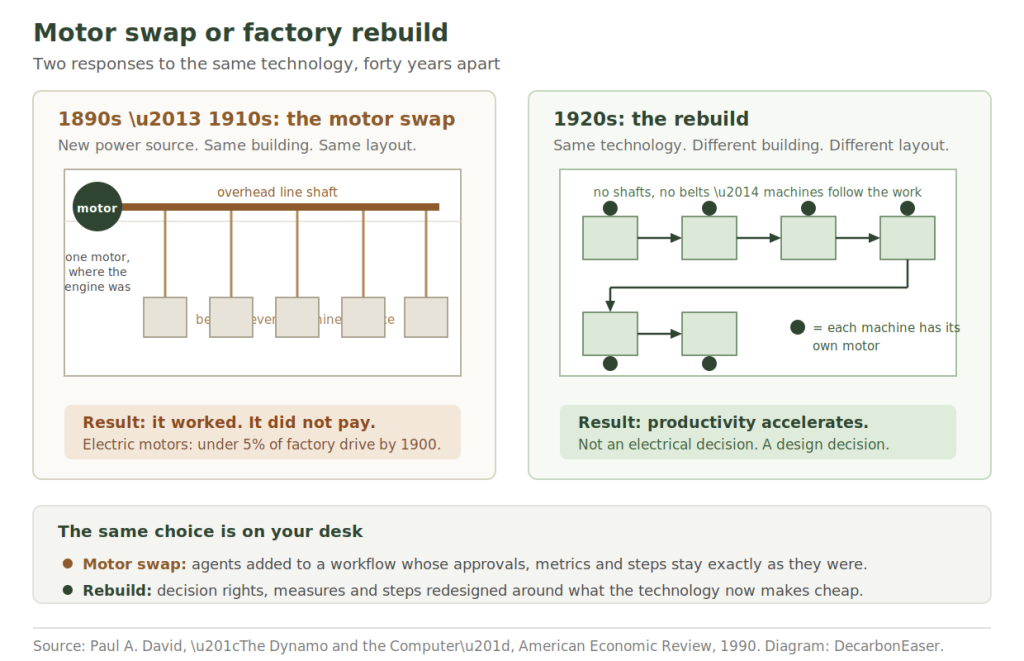
Task: Click the source line citing Paul A. David
Action: 488,646
